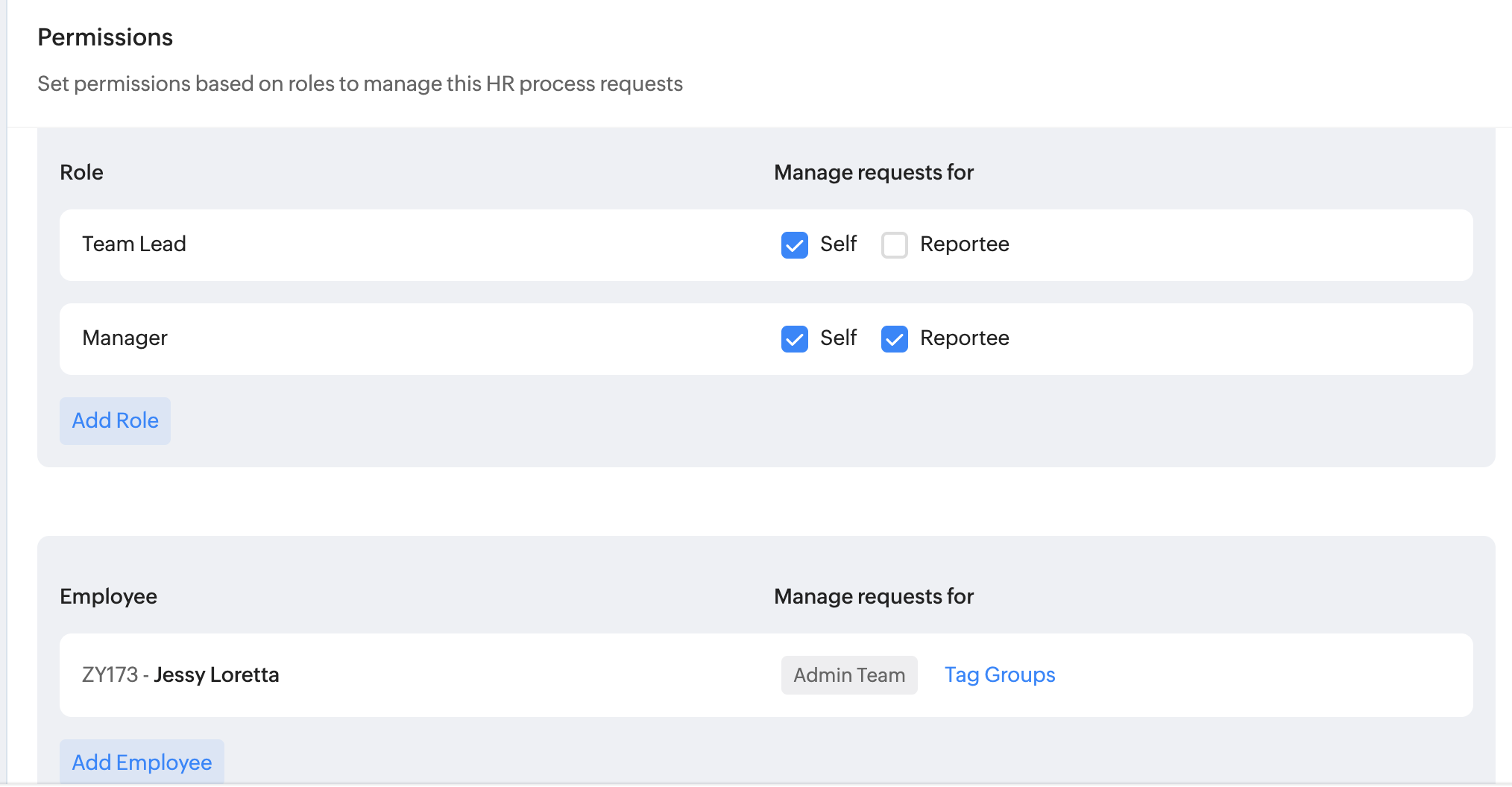Click the Self label in Team Lead row
This screenshot has height=787, width=1512.
(x=838, y=244)
